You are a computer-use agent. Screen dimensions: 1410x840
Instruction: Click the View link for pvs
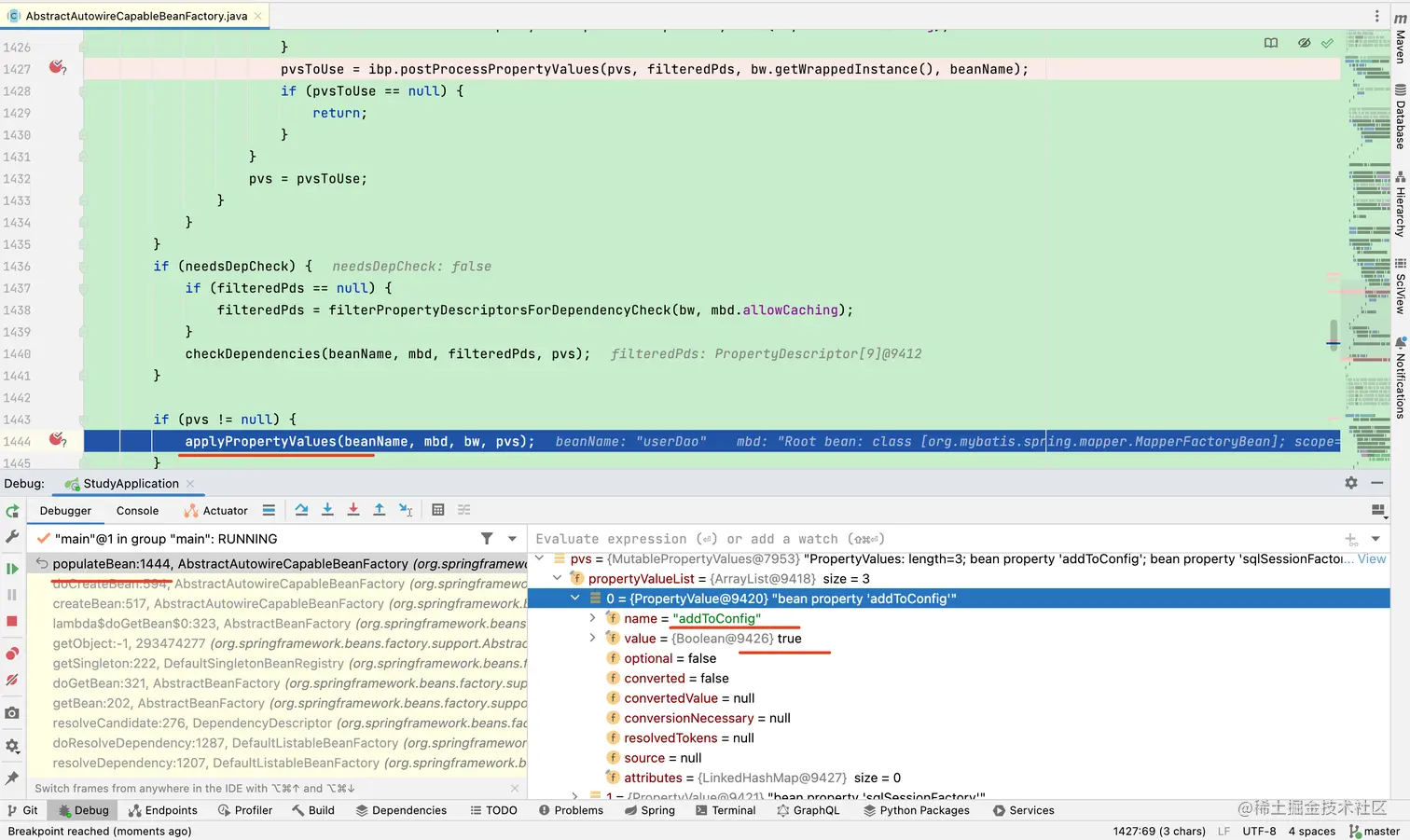1371,558
